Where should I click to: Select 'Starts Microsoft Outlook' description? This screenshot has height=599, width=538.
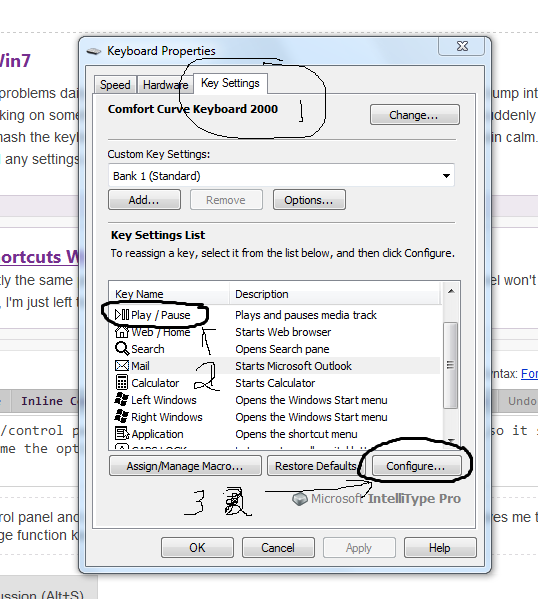pyautogui.click(x=293, y=366)
